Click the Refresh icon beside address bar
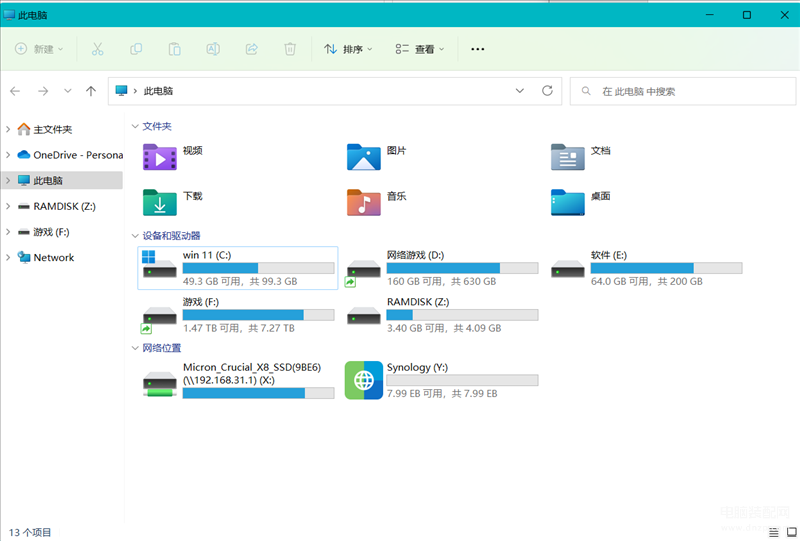800x541 pixels. (547, 91)
